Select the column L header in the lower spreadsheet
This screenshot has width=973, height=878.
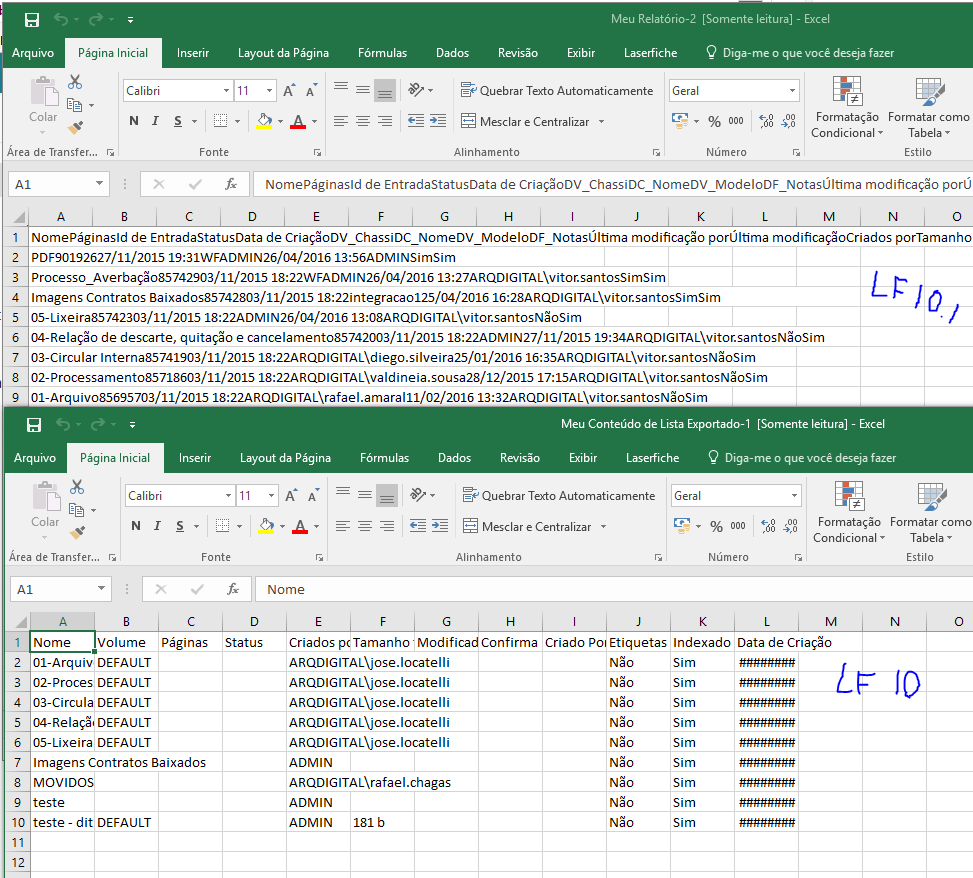767,622
